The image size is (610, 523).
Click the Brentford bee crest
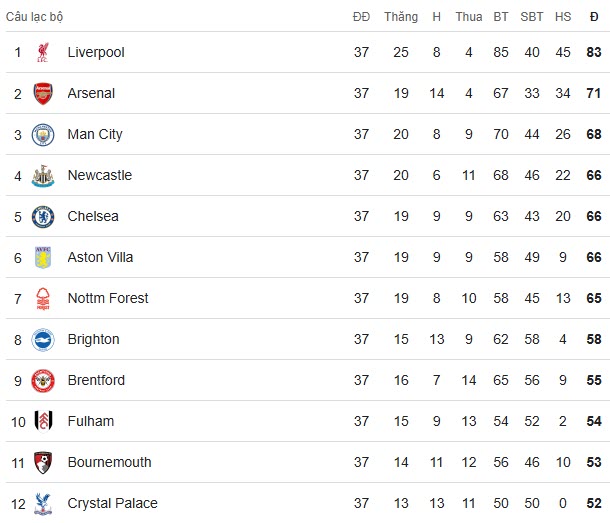[x=43, y=381]
